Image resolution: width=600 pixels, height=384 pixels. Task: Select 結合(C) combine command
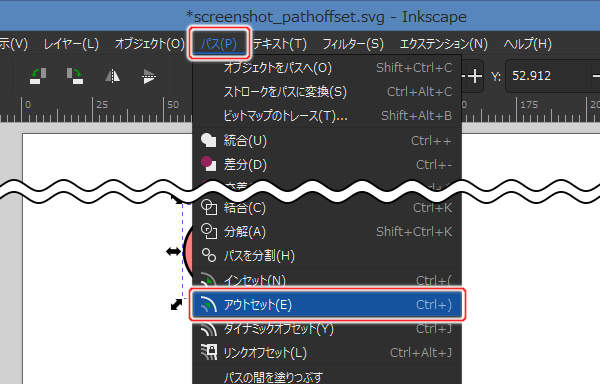[327, 208]
